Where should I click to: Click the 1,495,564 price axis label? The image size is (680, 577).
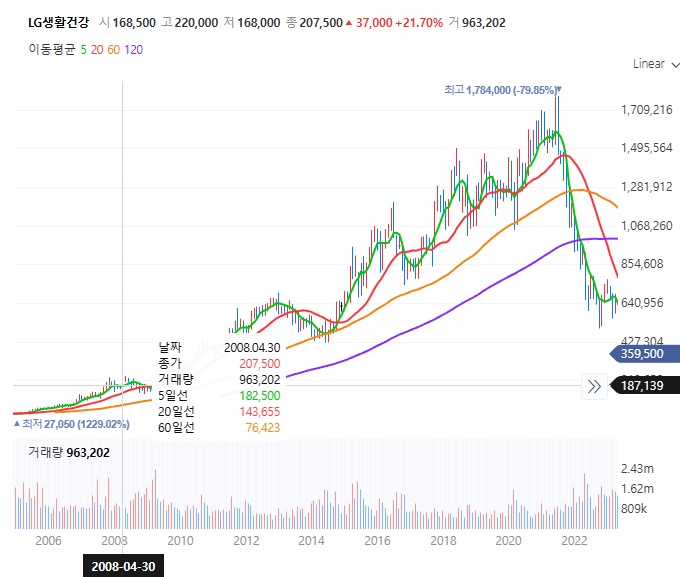646,148
